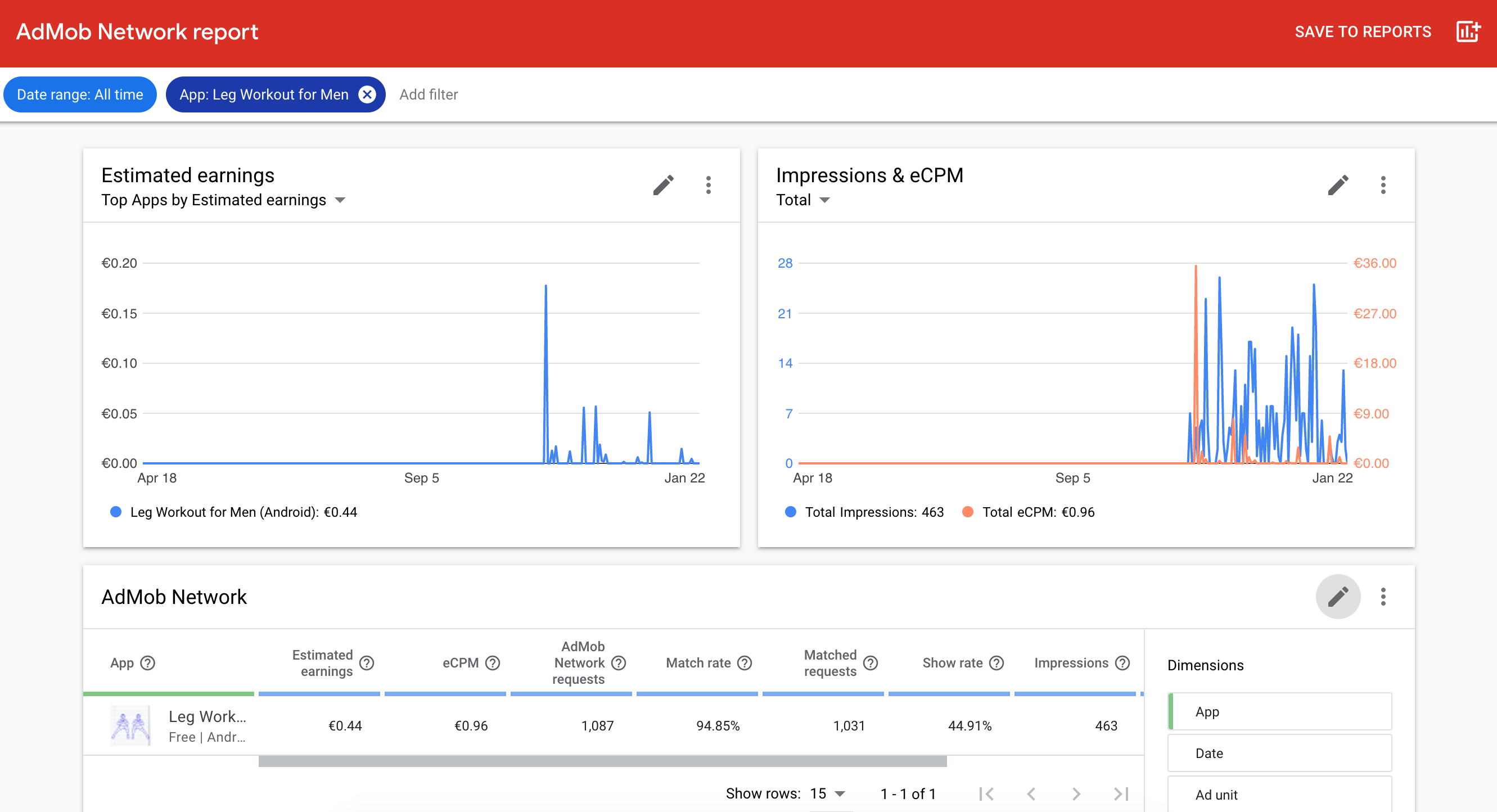The height and width of the screenshot is (812, 1497).
Task: Go to next page of table
Action: 1076,793
